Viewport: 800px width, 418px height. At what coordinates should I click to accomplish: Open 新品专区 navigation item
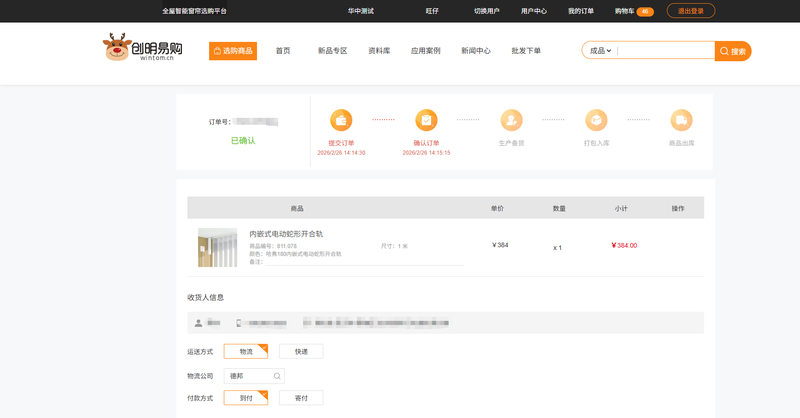pyautogui.click(x=333, y=51)
